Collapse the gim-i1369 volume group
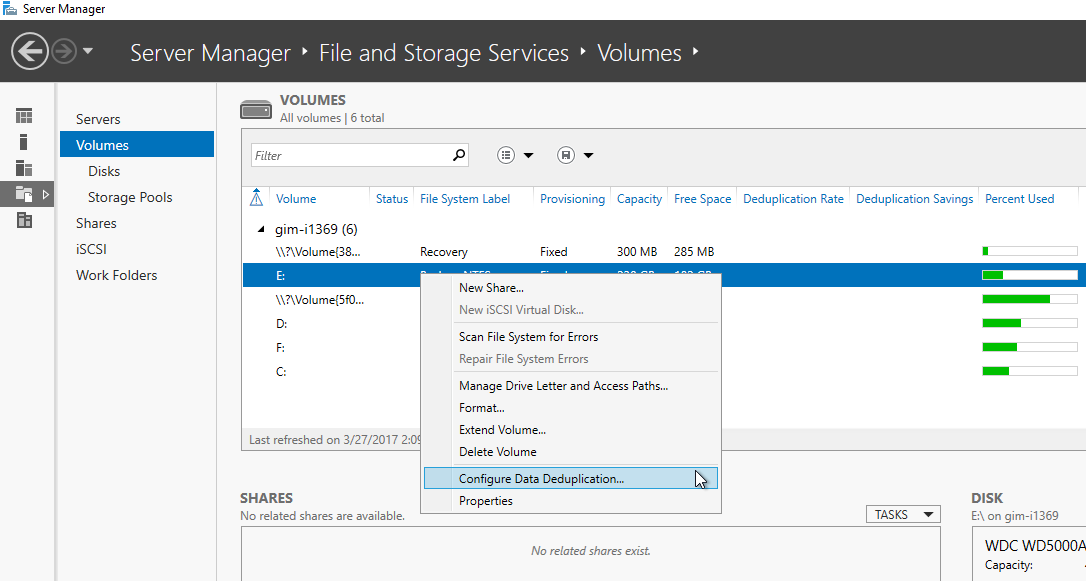1086x581 pixels. 263,229
